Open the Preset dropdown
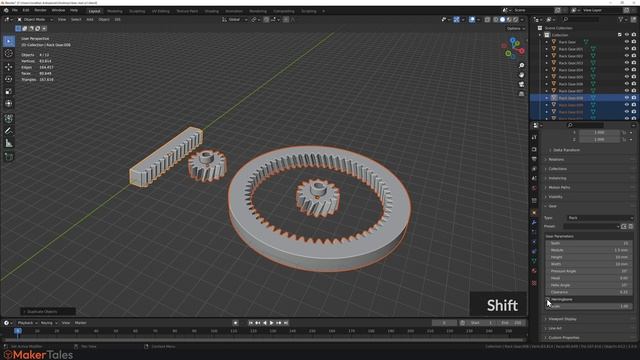 [x=592, y=227]
